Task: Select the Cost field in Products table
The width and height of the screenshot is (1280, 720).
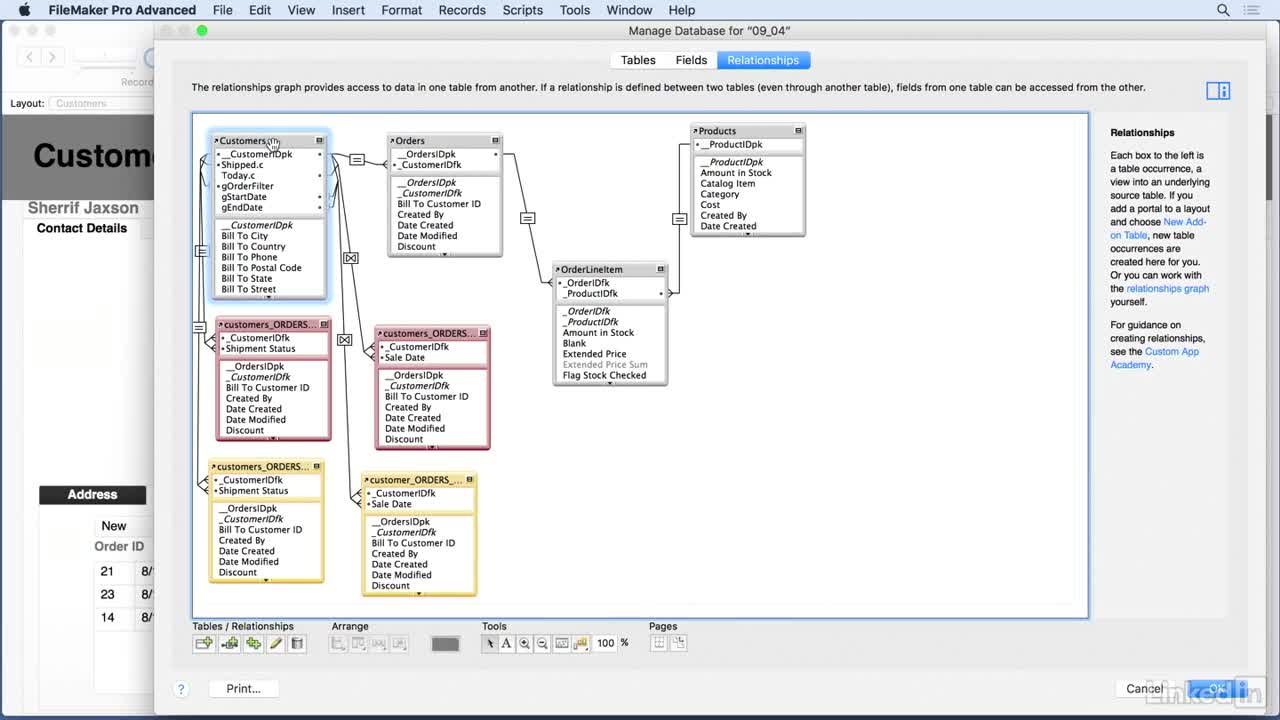Action: click(710, 205)
